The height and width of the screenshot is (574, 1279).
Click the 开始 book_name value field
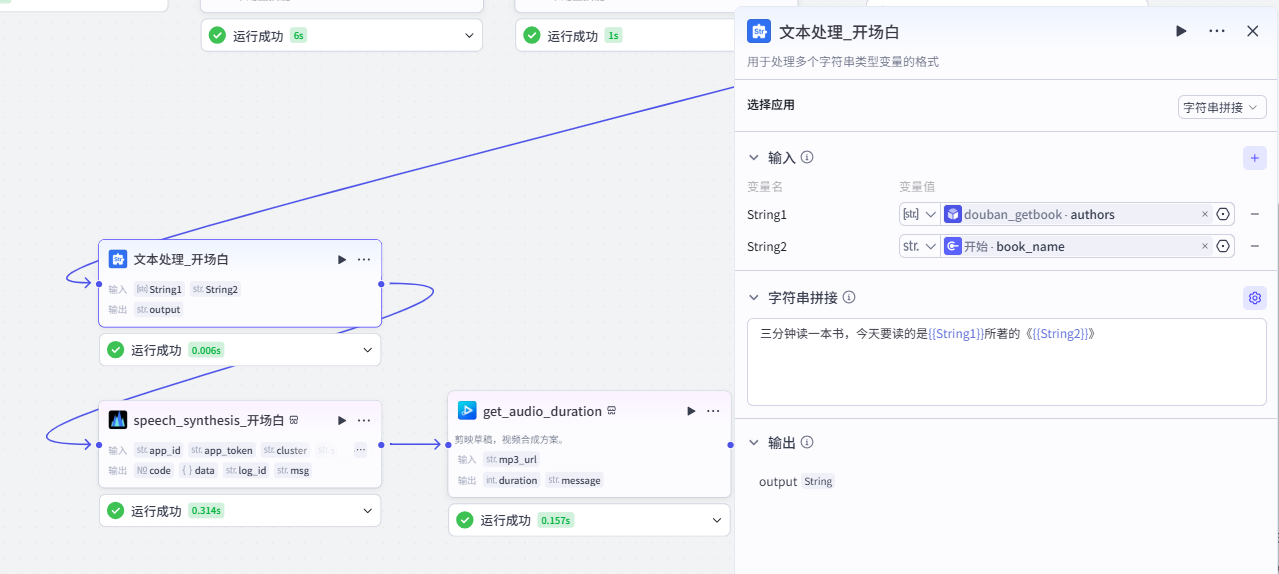[x=1070, y=246]
